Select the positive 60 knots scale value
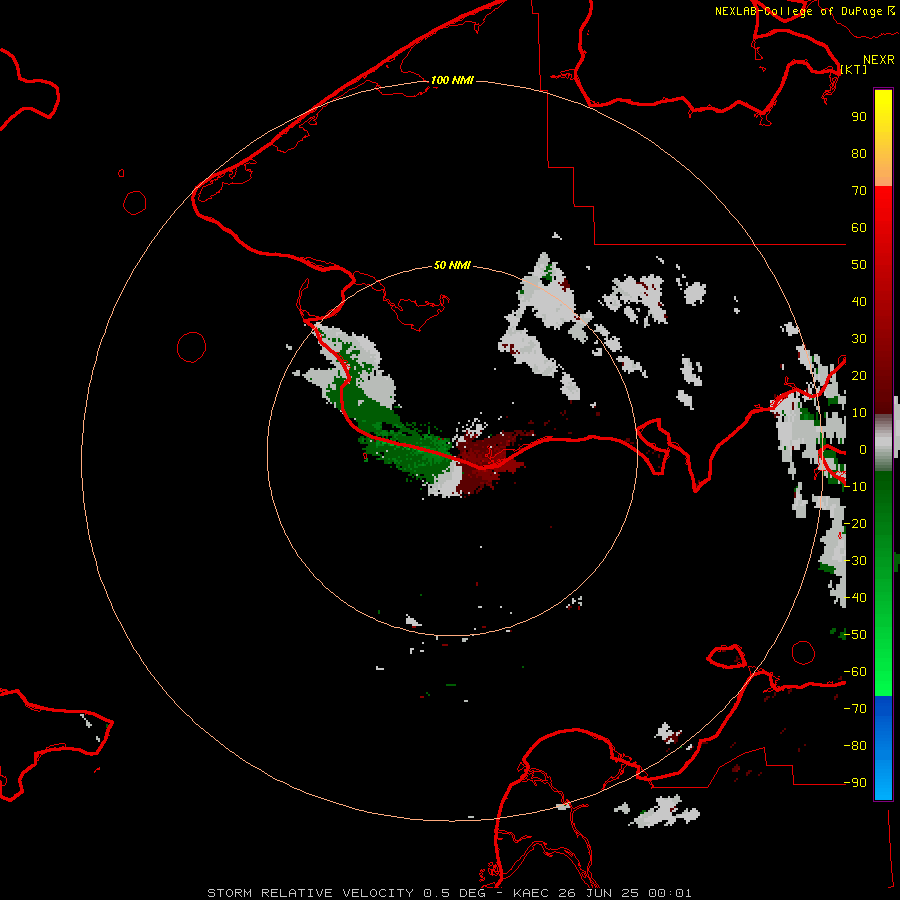Image resolution: width=900 pixels, height=900 pixels. [859, 227]
